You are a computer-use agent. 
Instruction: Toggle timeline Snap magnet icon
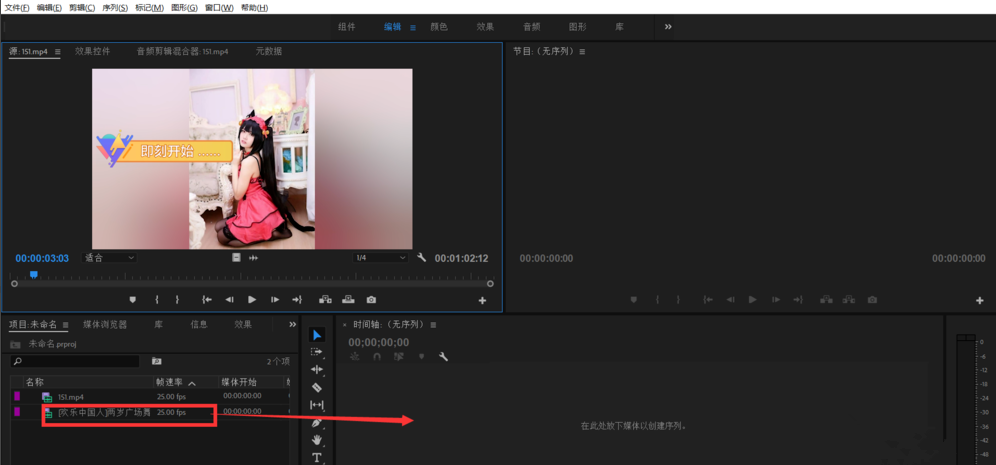click(377, 357)
